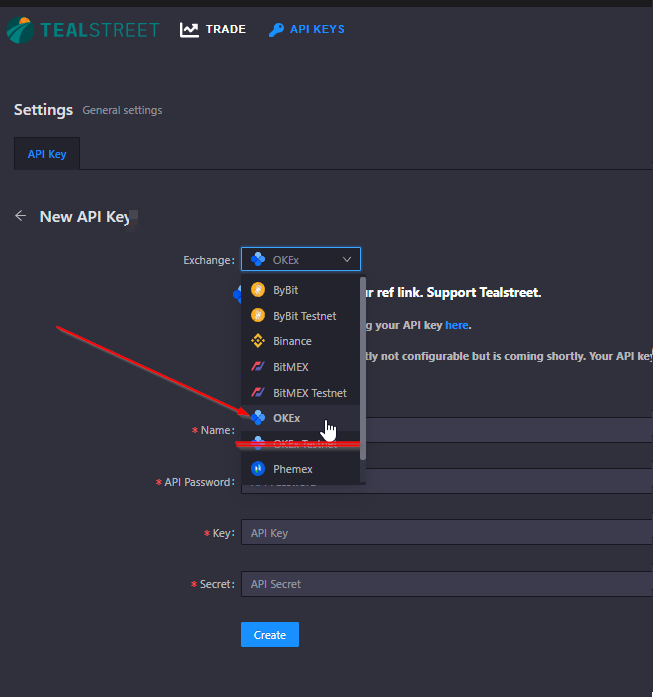
Task: Click the BitMEX Testnet logo icon
Action: [x=258, y=393]
